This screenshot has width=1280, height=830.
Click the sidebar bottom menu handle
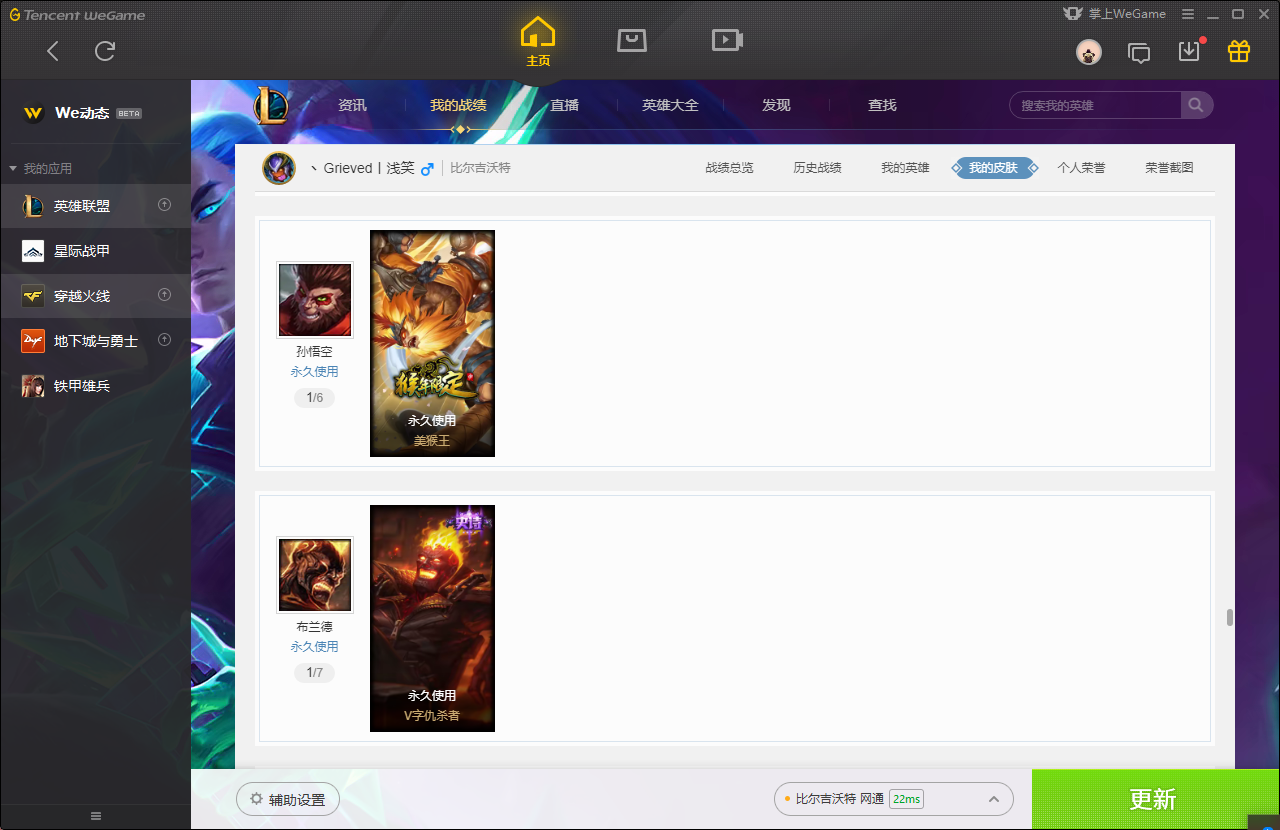pyautogui.click(x=96, y=816)
